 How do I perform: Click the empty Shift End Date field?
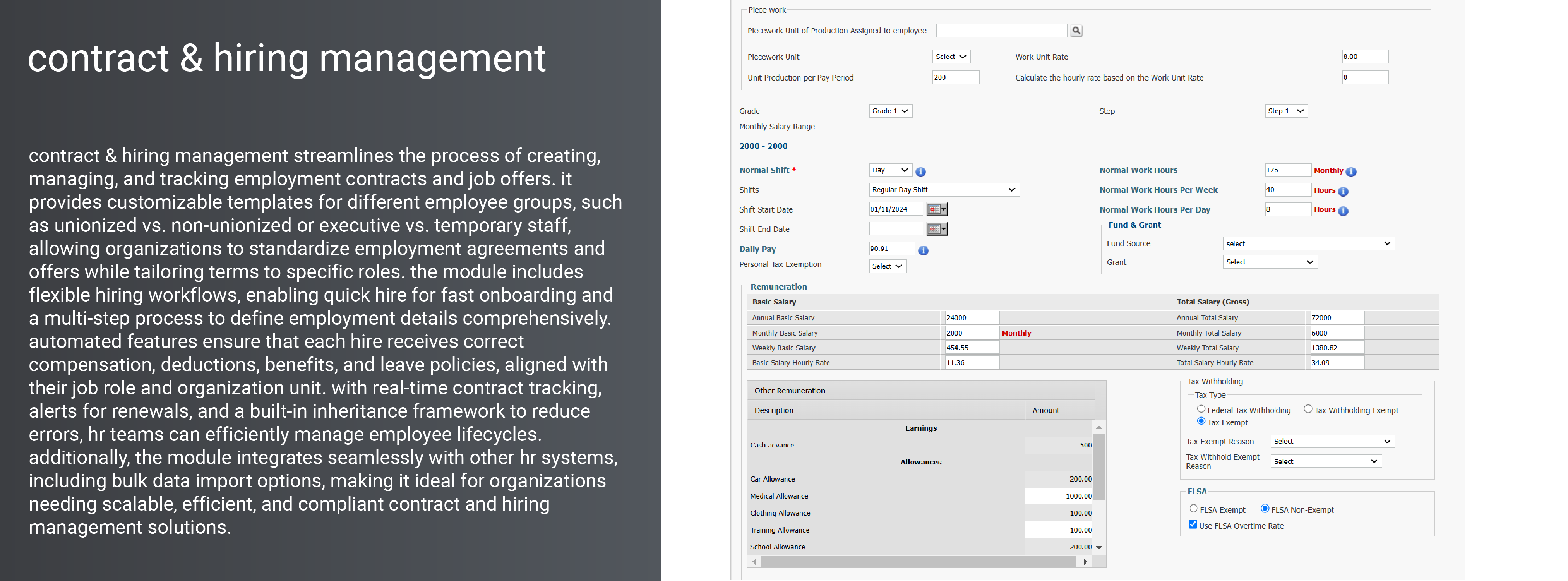pos(895,229)
